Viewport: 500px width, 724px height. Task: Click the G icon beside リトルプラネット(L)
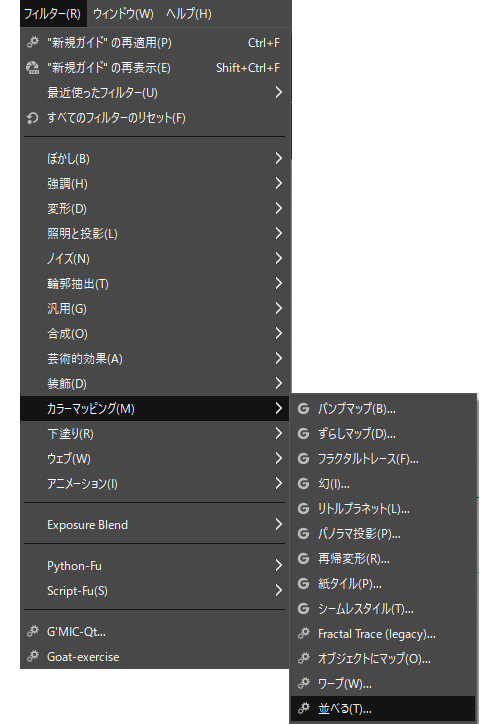coord(303,508)
